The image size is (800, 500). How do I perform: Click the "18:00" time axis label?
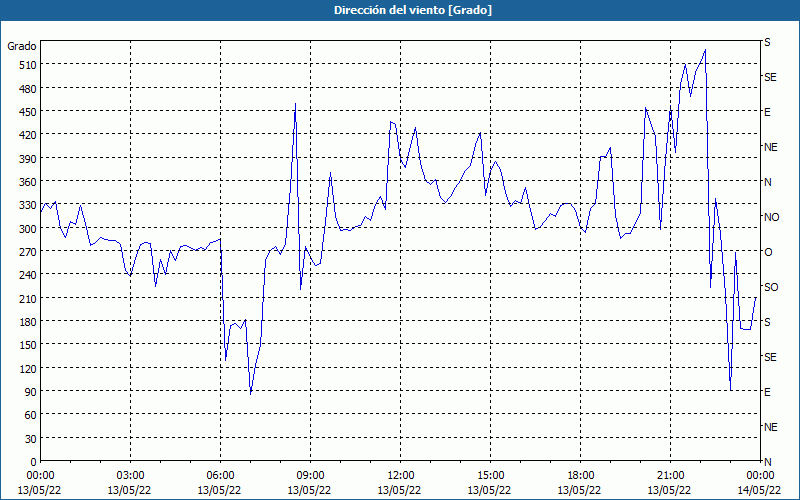tap(581, 476)
